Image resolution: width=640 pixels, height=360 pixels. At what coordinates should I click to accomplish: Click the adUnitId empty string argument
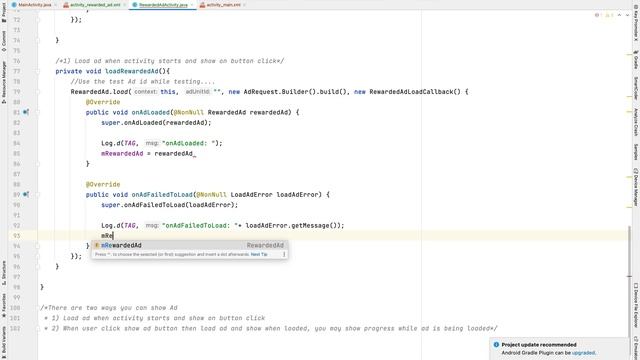216,92
